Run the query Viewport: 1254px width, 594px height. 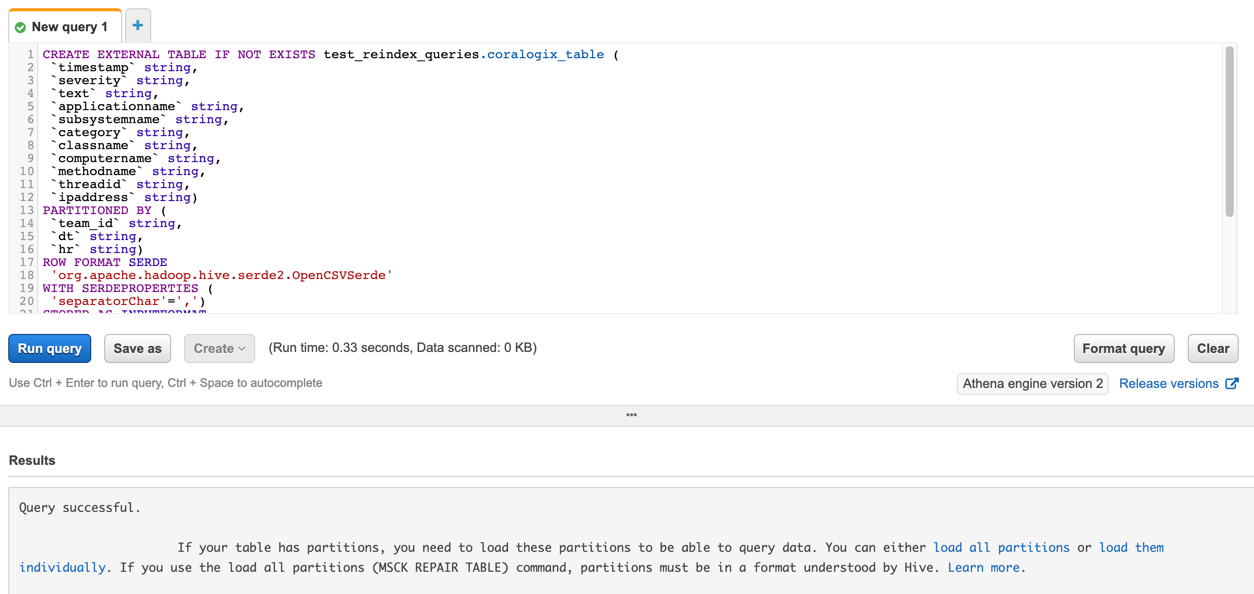click(50, 348)
